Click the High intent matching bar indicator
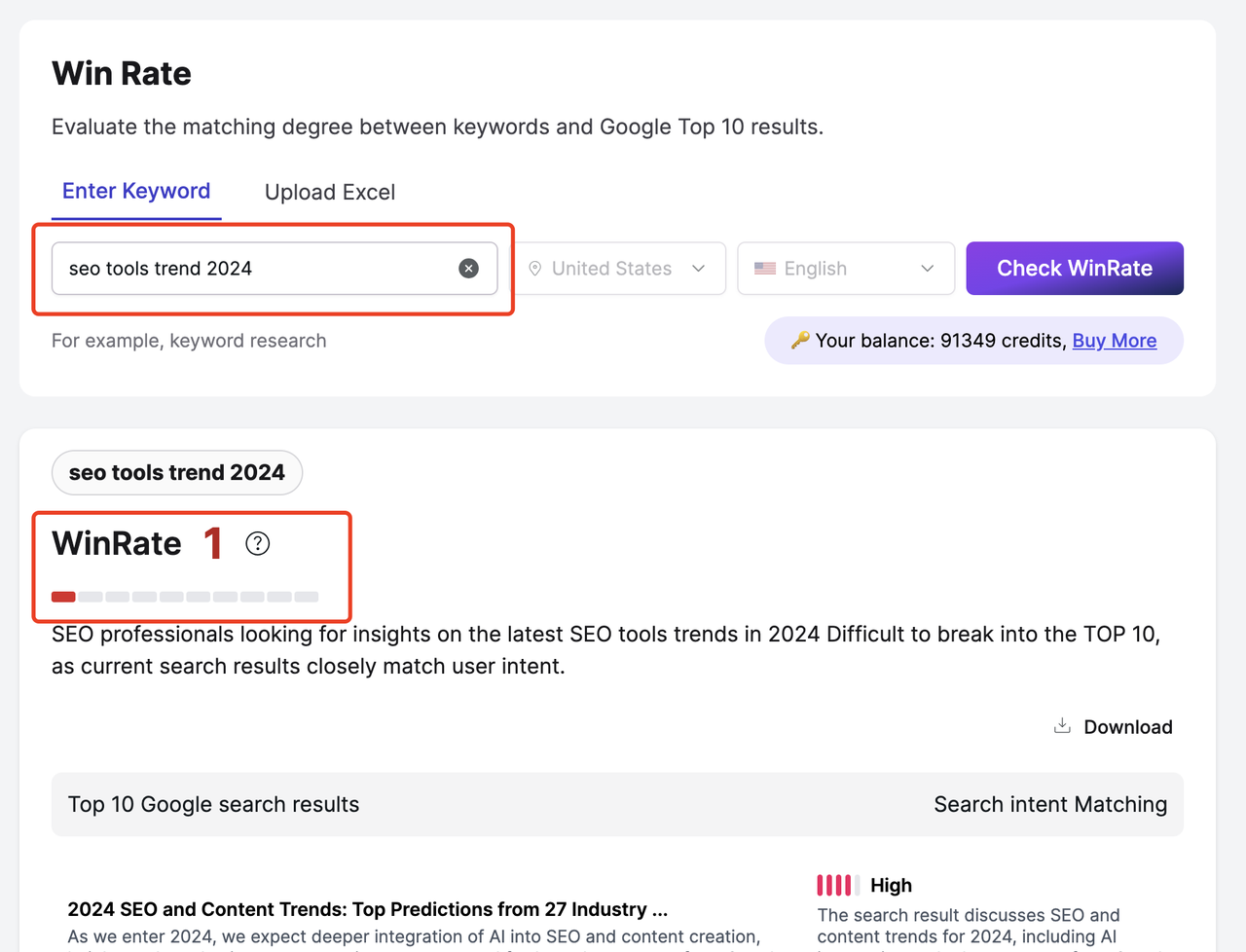This screenshot has height=952, width=1246. point(837,885)
